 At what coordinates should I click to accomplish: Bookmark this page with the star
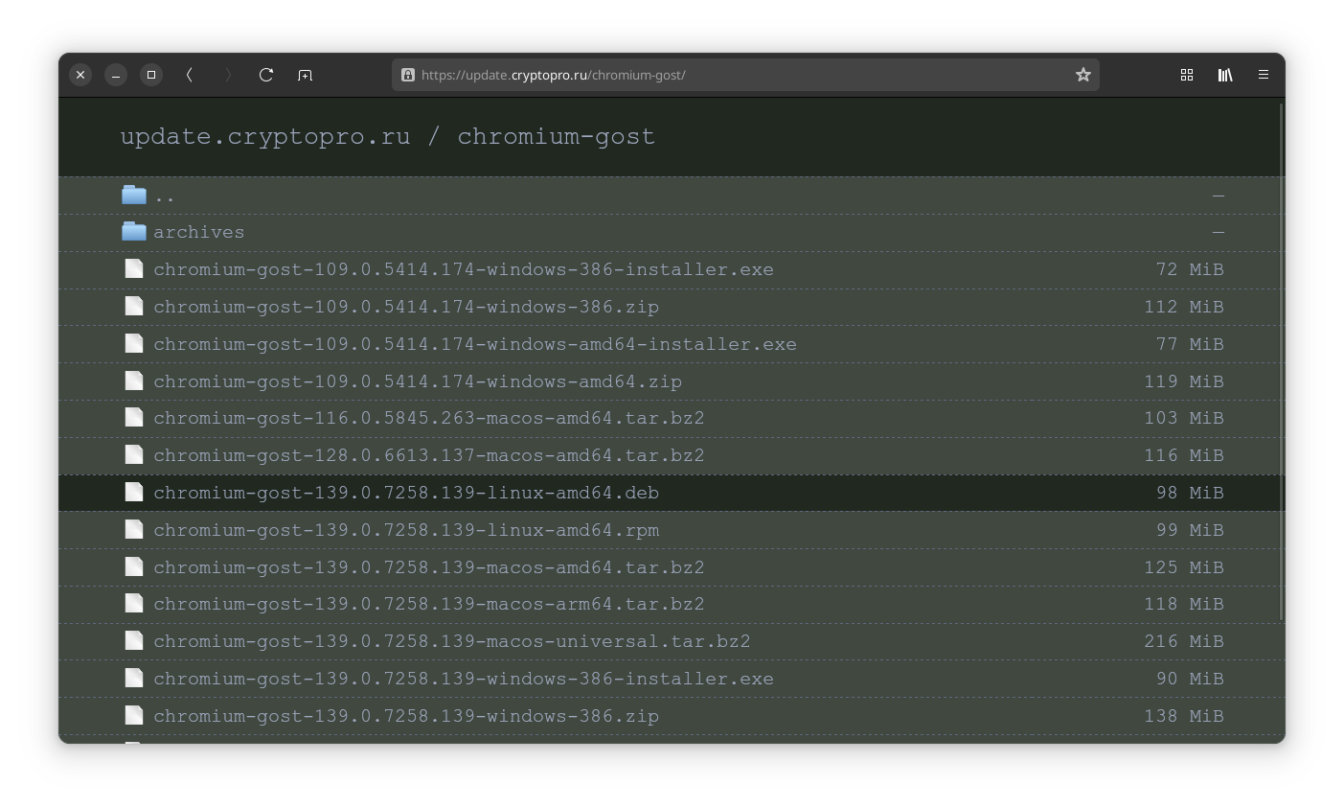[1083, 75]
